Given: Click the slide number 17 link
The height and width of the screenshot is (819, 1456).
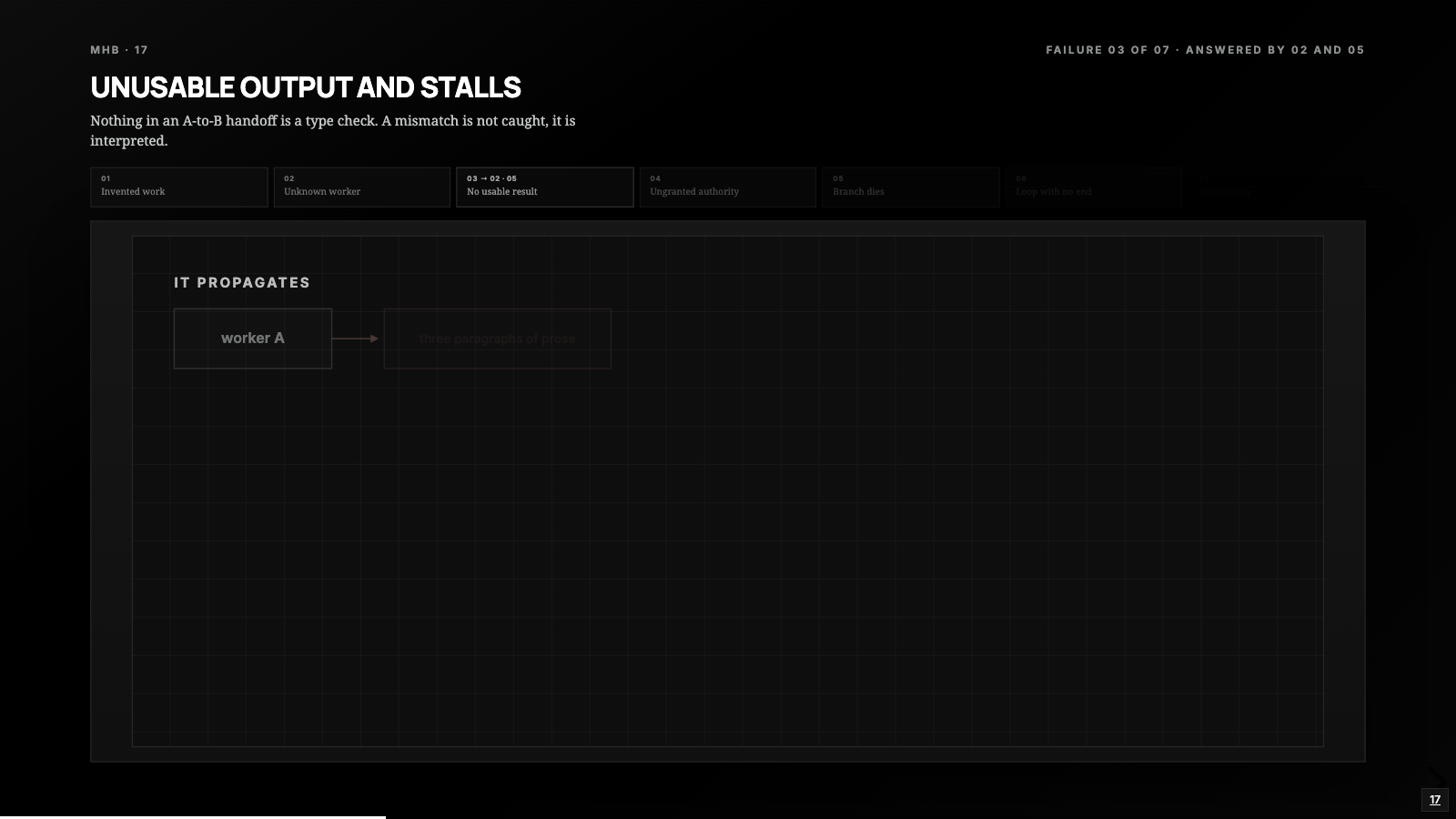Looking at the screenshot, I should click(1435, 800).
